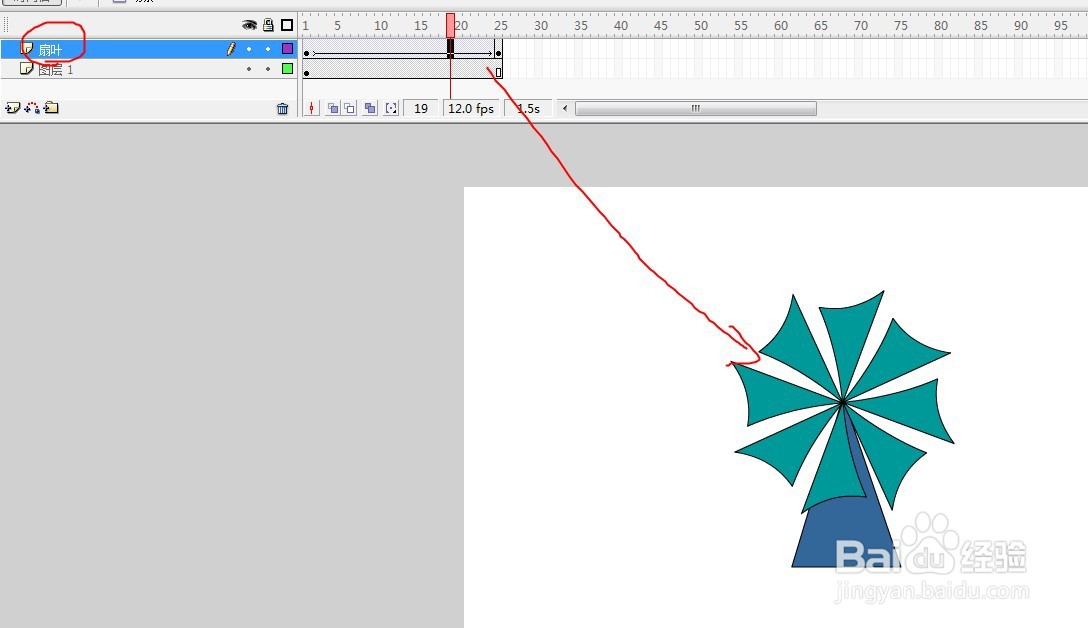Toggle show/hide all layers eye icon

pos(249,25)
